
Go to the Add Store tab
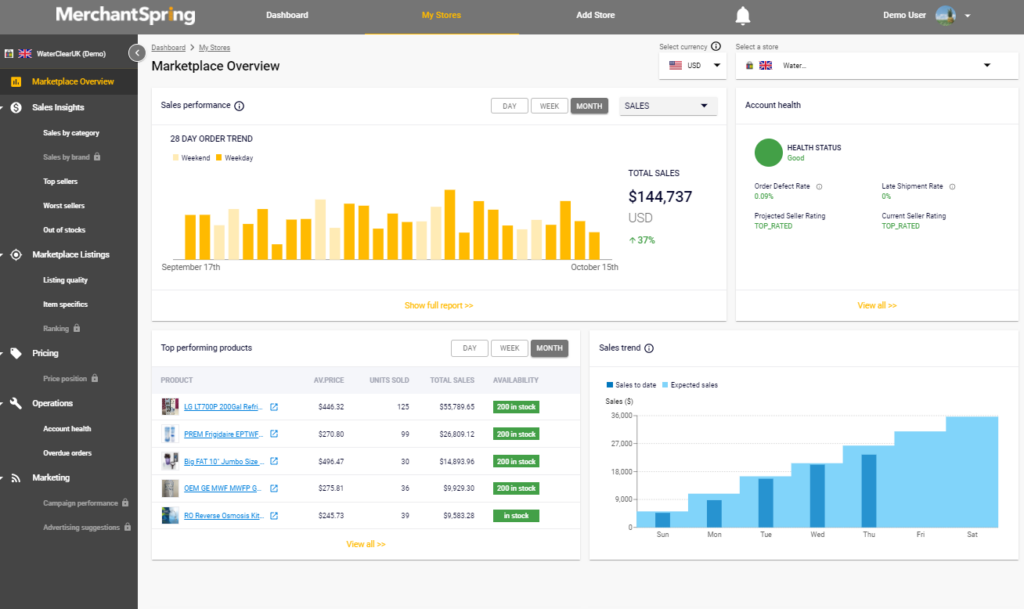[x=595, y=15]
